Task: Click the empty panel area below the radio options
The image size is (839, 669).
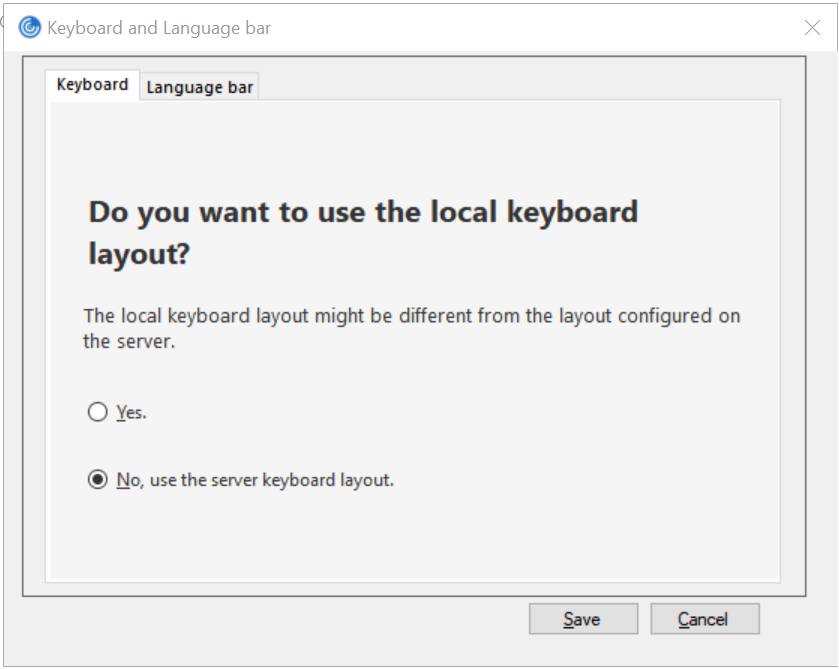Action: tap(412, 535)
